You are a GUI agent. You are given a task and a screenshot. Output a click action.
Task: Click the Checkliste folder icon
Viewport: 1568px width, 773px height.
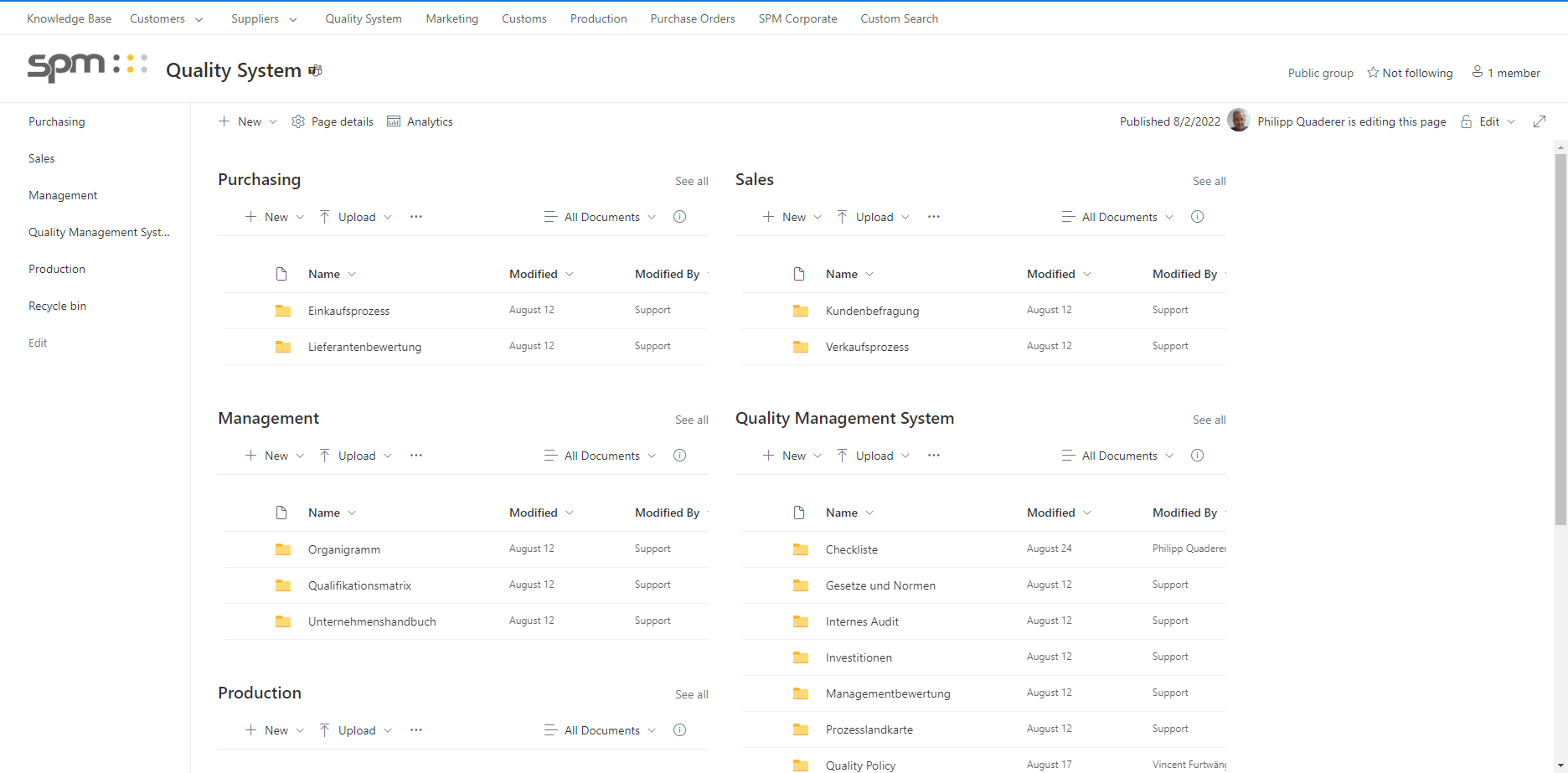801,549
